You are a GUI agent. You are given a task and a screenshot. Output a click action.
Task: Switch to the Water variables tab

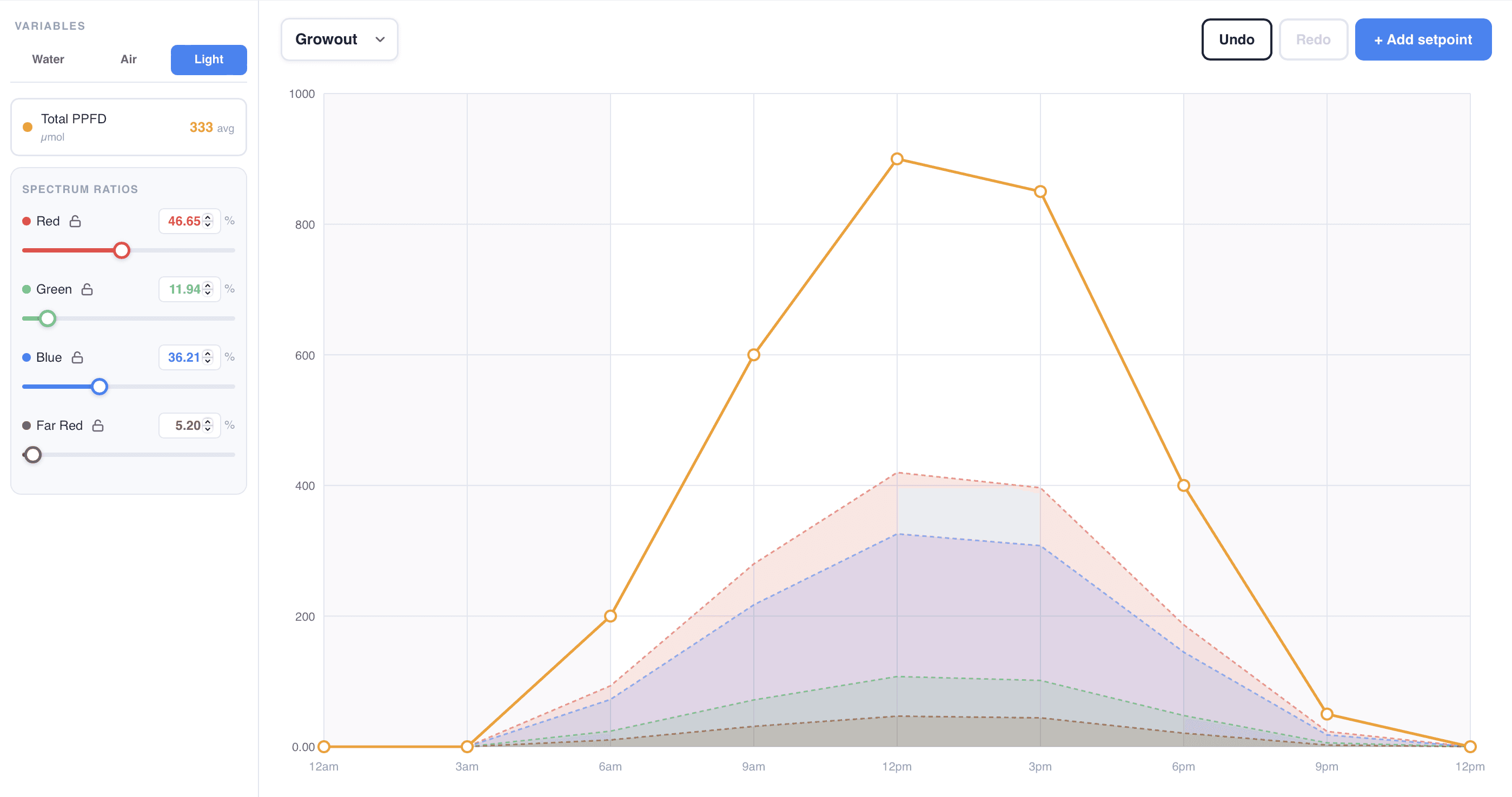pos(48,59)
